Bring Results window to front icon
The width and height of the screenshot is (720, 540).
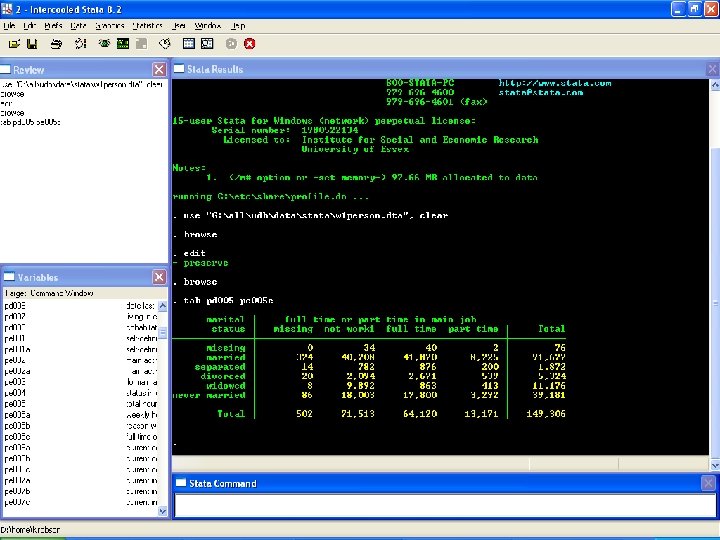pyautogui.click(x=123, y=44)
